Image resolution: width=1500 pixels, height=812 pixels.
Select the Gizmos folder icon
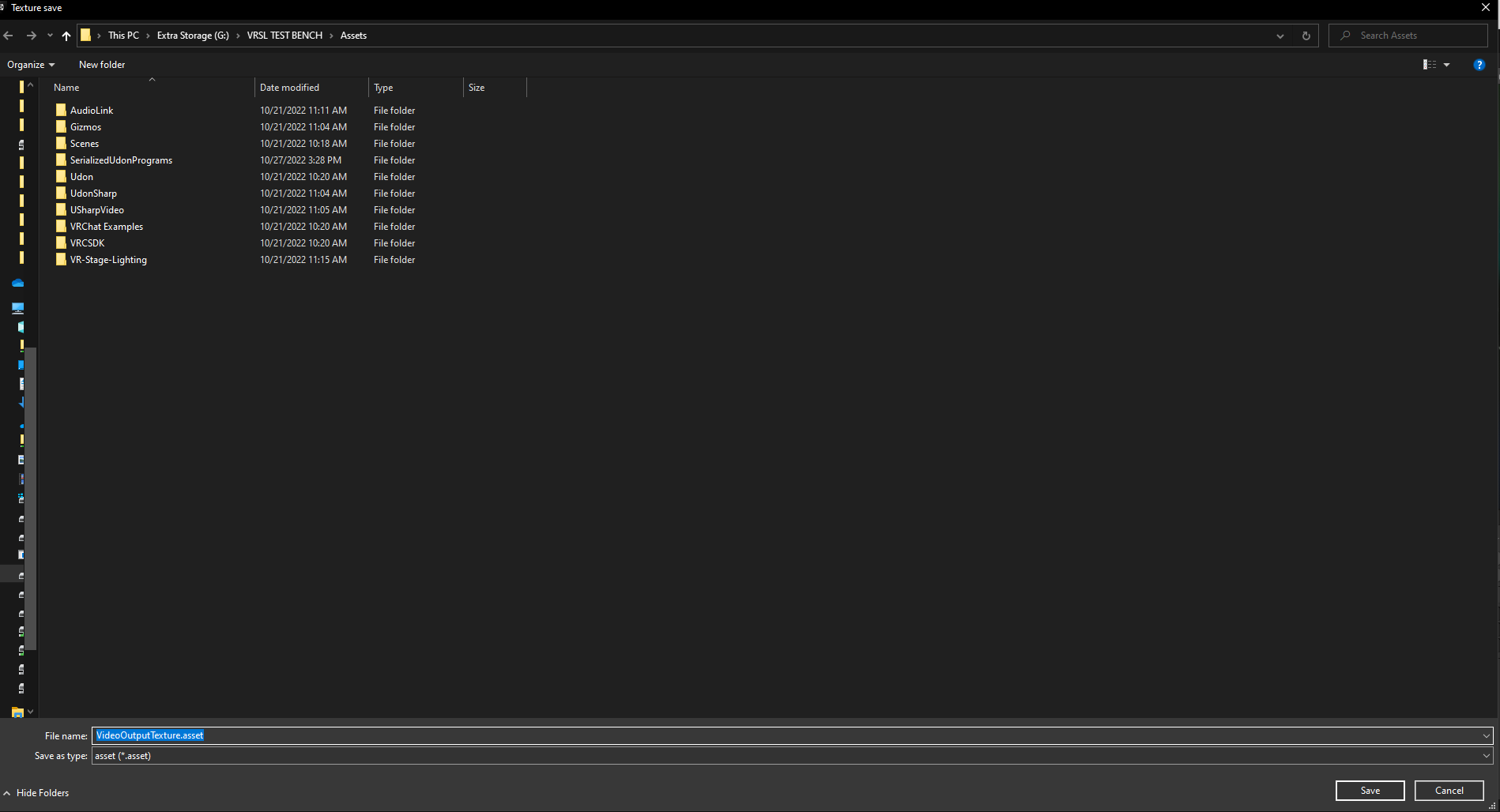coord(61,126)
